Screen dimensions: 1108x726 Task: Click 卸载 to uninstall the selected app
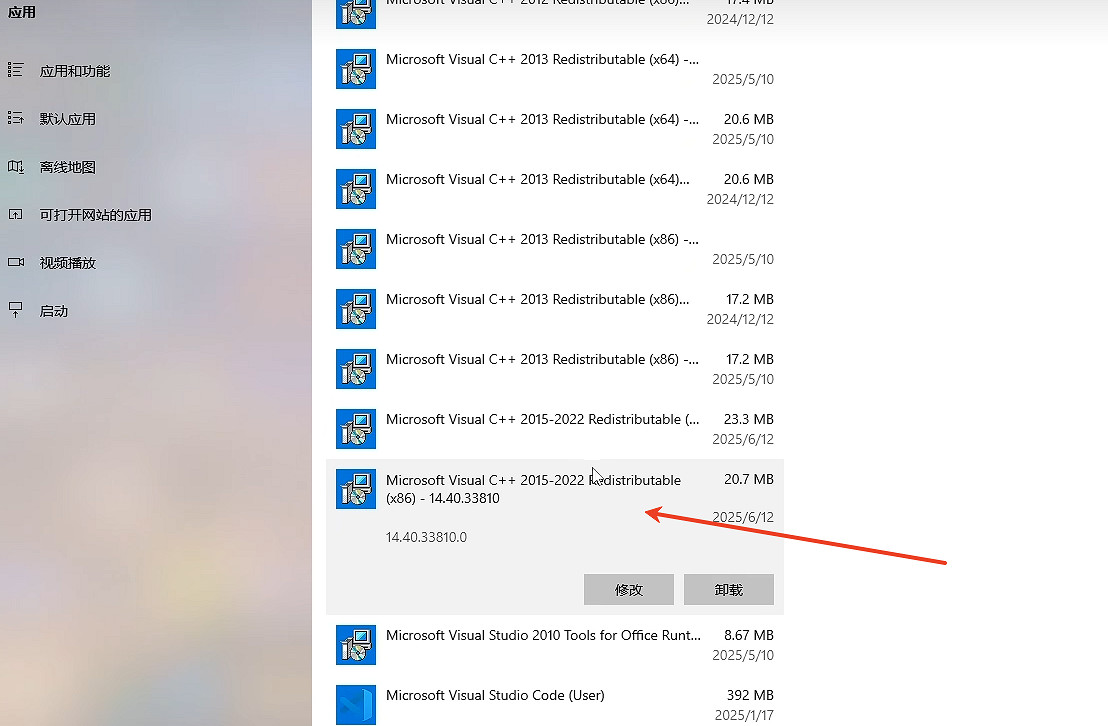tap(728, 589)
